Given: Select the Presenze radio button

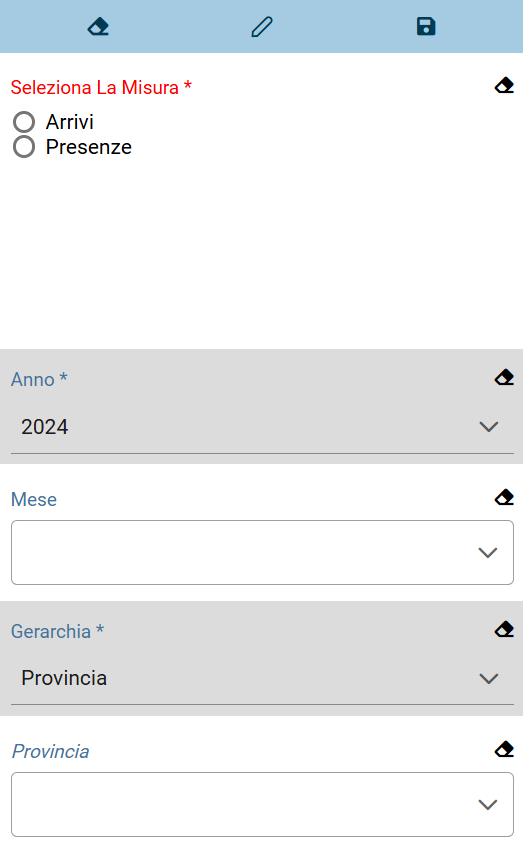Looking at the screenshot, I should click(x=24, y=147).
